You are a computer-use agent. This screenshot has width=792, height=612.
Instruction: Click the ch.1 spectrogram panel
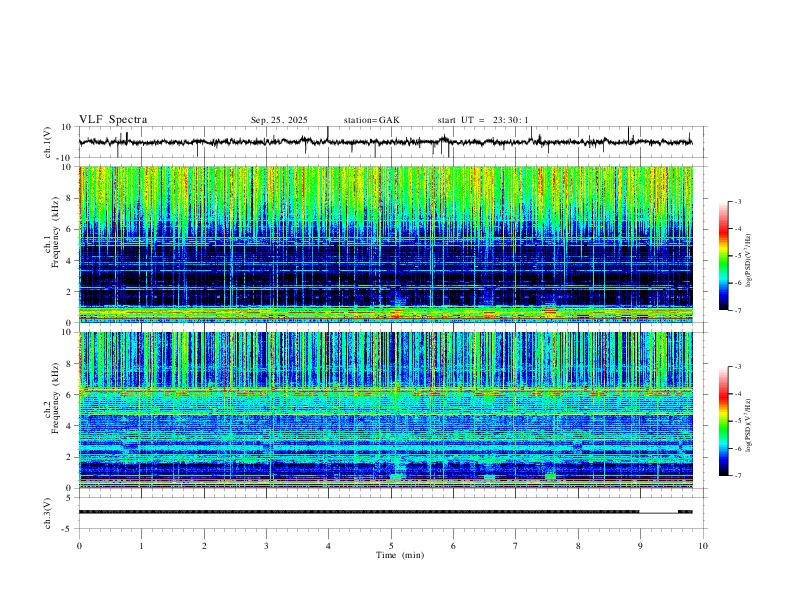[386, 244]
